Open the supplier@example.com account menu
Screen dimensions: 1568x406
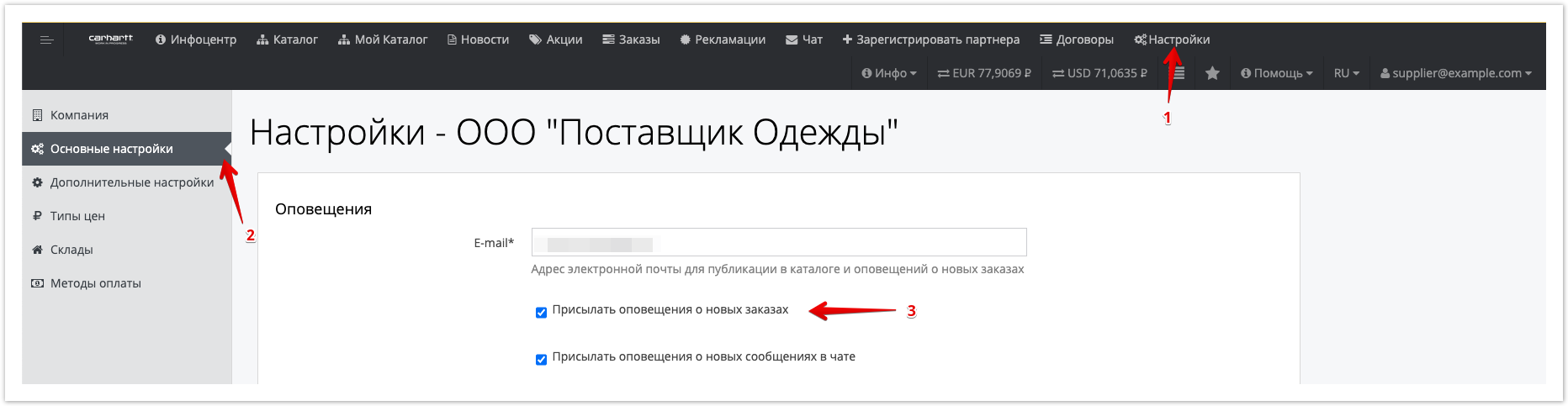tap(1455, 73)
